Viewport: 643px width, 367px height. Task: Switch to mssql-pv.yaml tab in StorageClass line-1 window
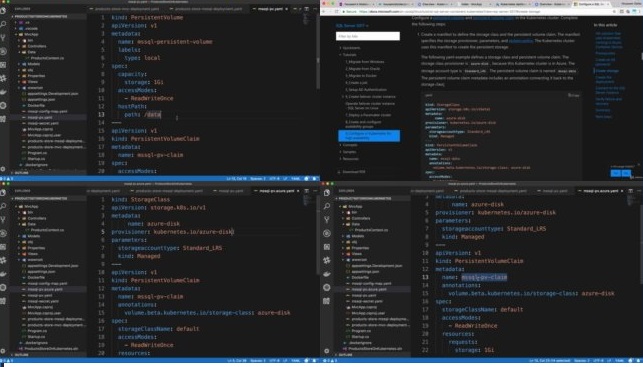pyautogui.click(x=230, y=191)
